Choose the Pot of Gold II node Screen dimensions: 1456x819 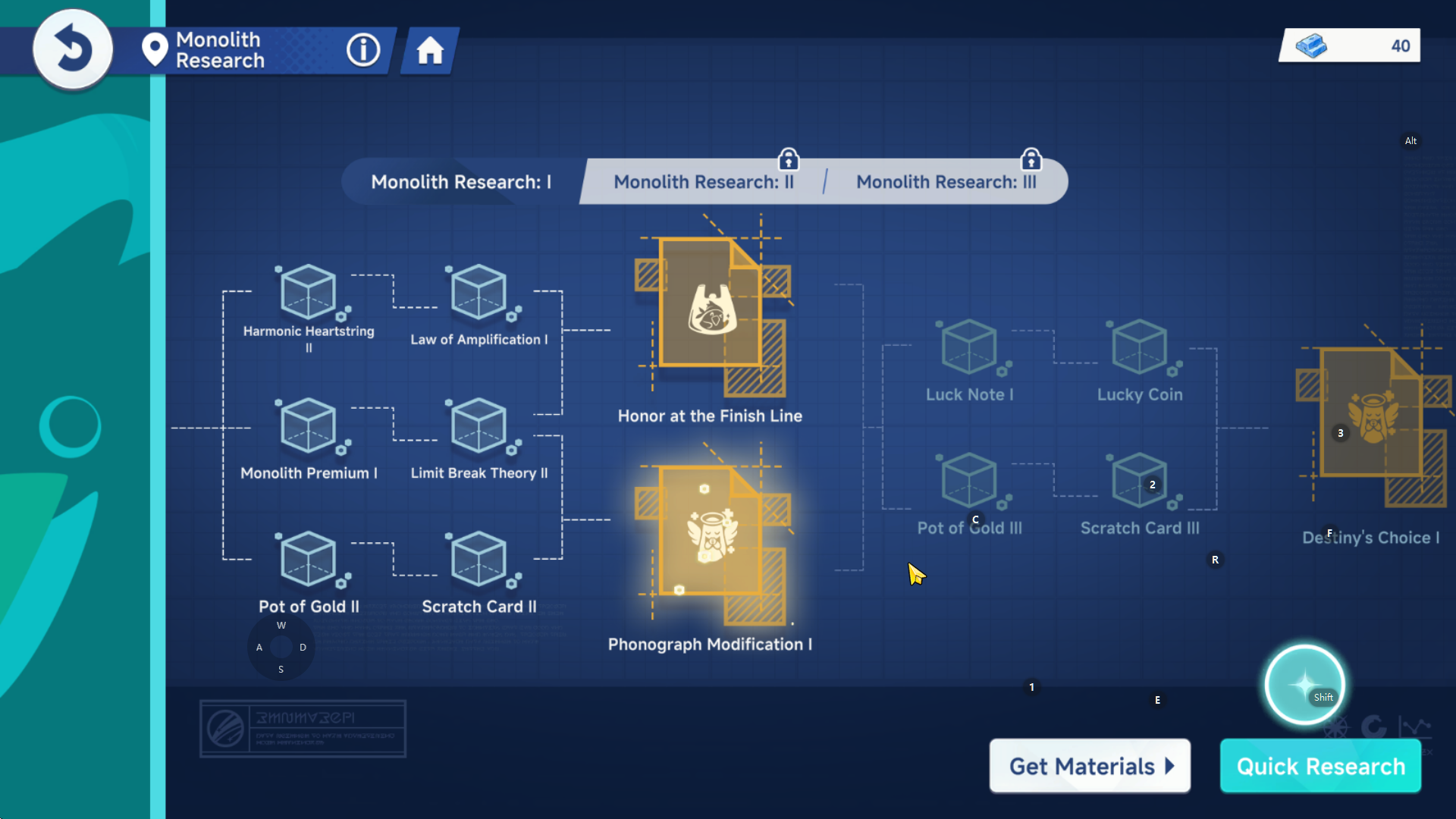click(x=309, y=560)
